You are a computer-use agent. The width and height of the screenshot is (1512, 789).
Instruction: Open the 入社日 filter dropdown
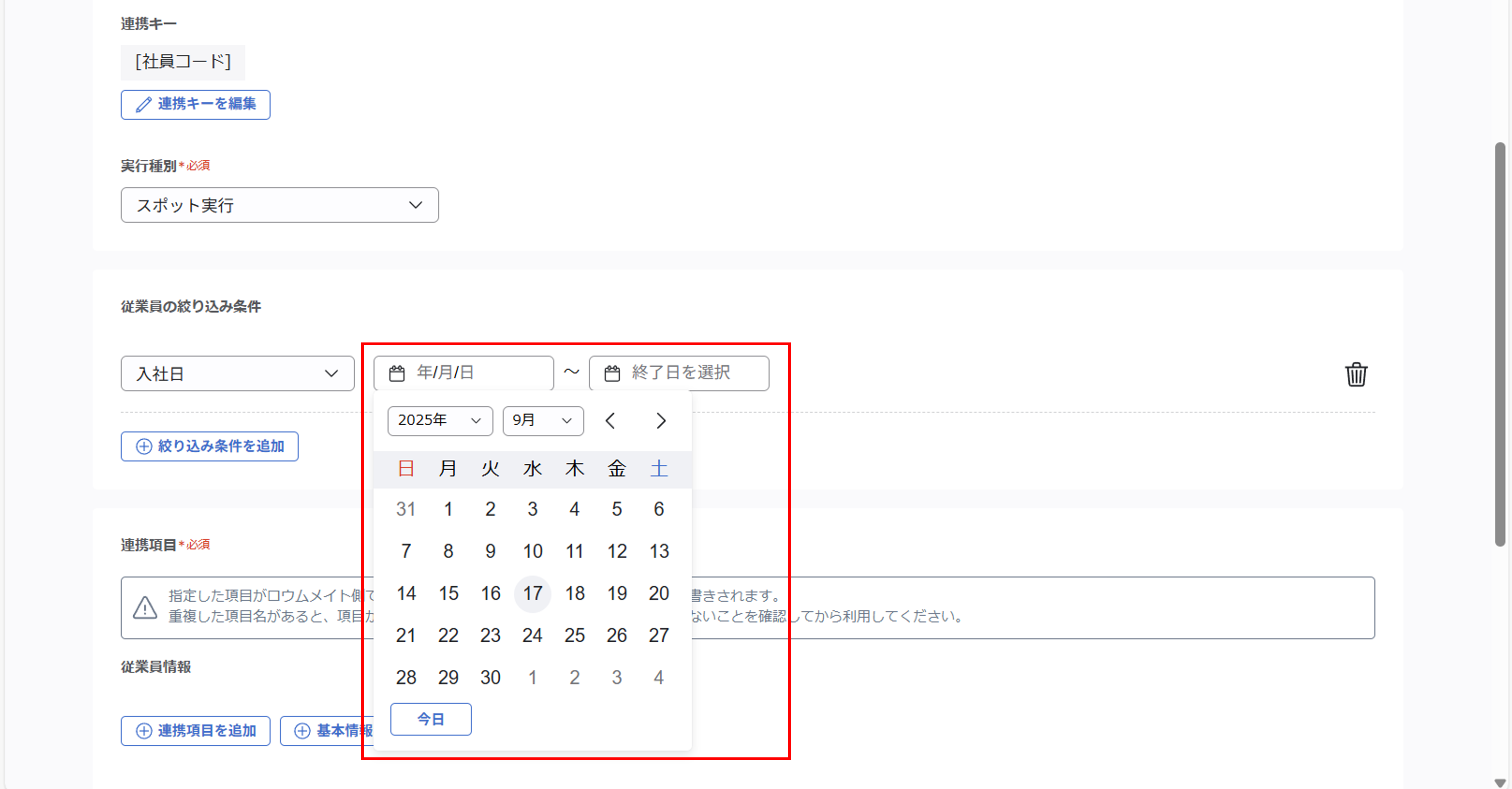tap(237, 374)
